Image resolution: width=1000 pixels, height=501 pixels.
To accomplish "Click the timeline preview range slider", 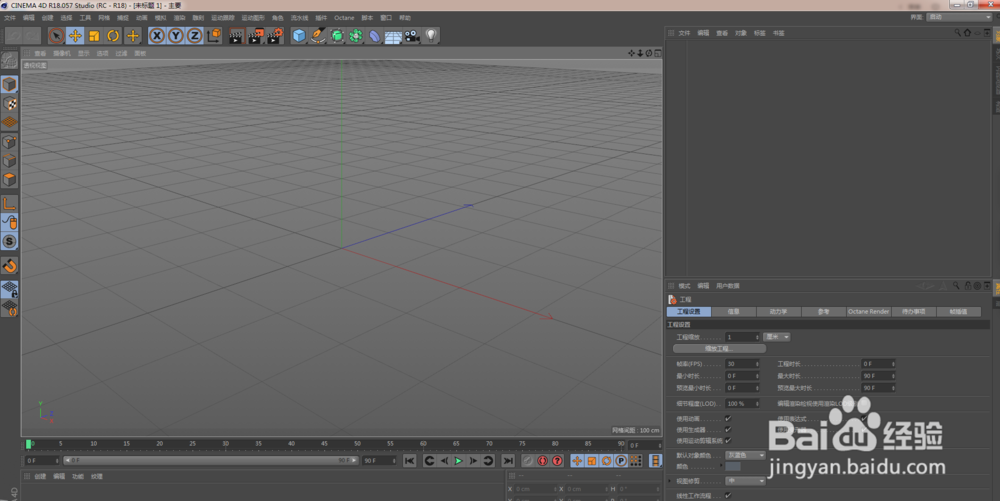I will (210, 460).
